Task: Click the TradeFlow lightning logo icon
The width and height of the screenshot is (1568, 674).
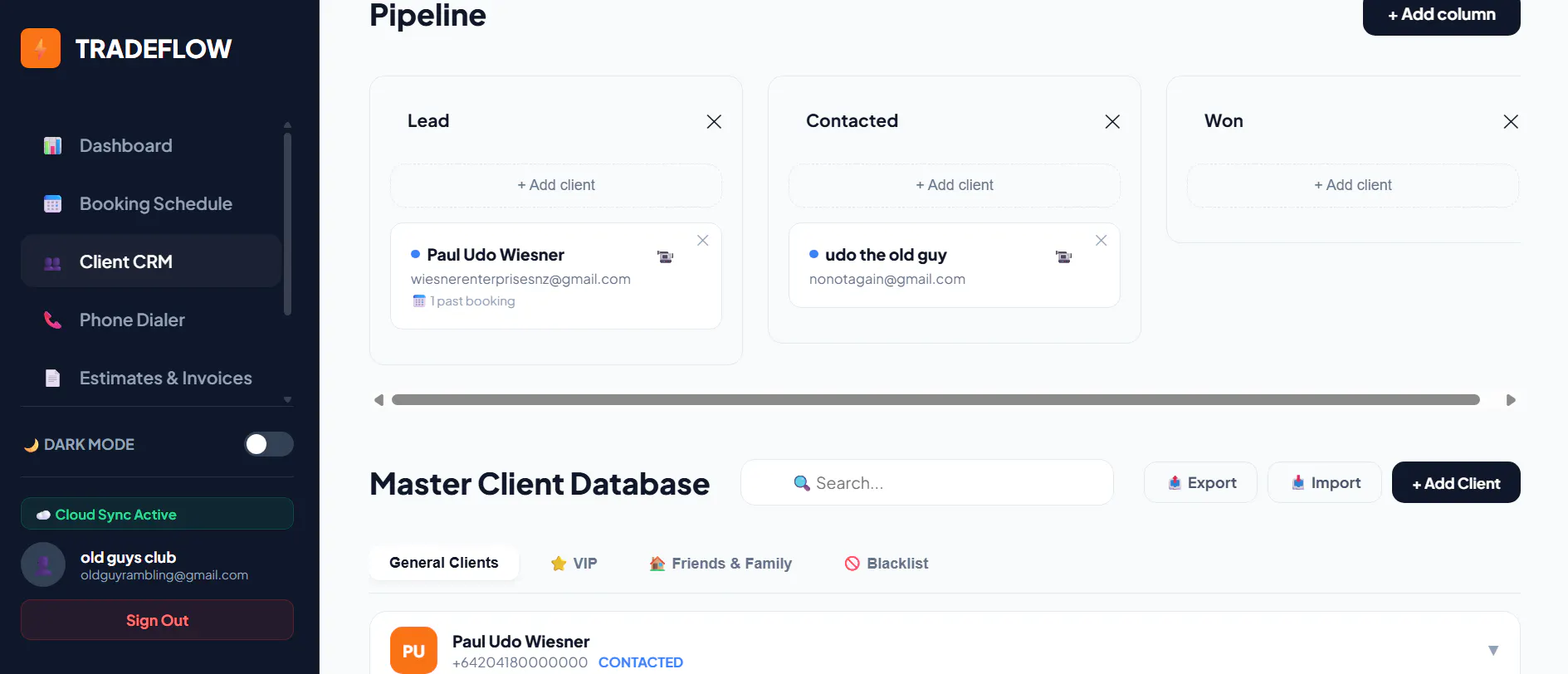Action: pyautogui.click(x=41, y=48)
